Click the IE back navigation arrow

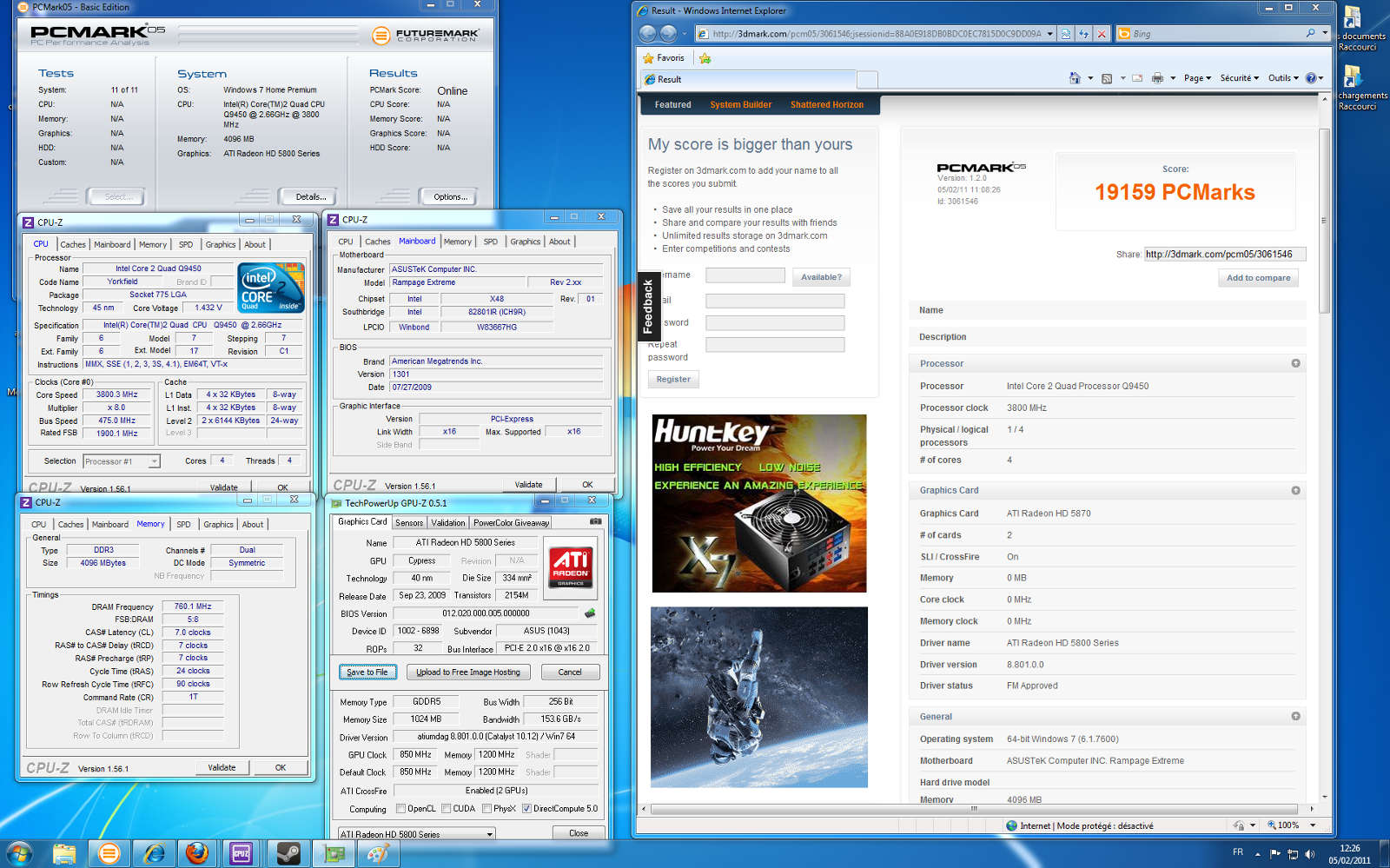coord(647,34)
